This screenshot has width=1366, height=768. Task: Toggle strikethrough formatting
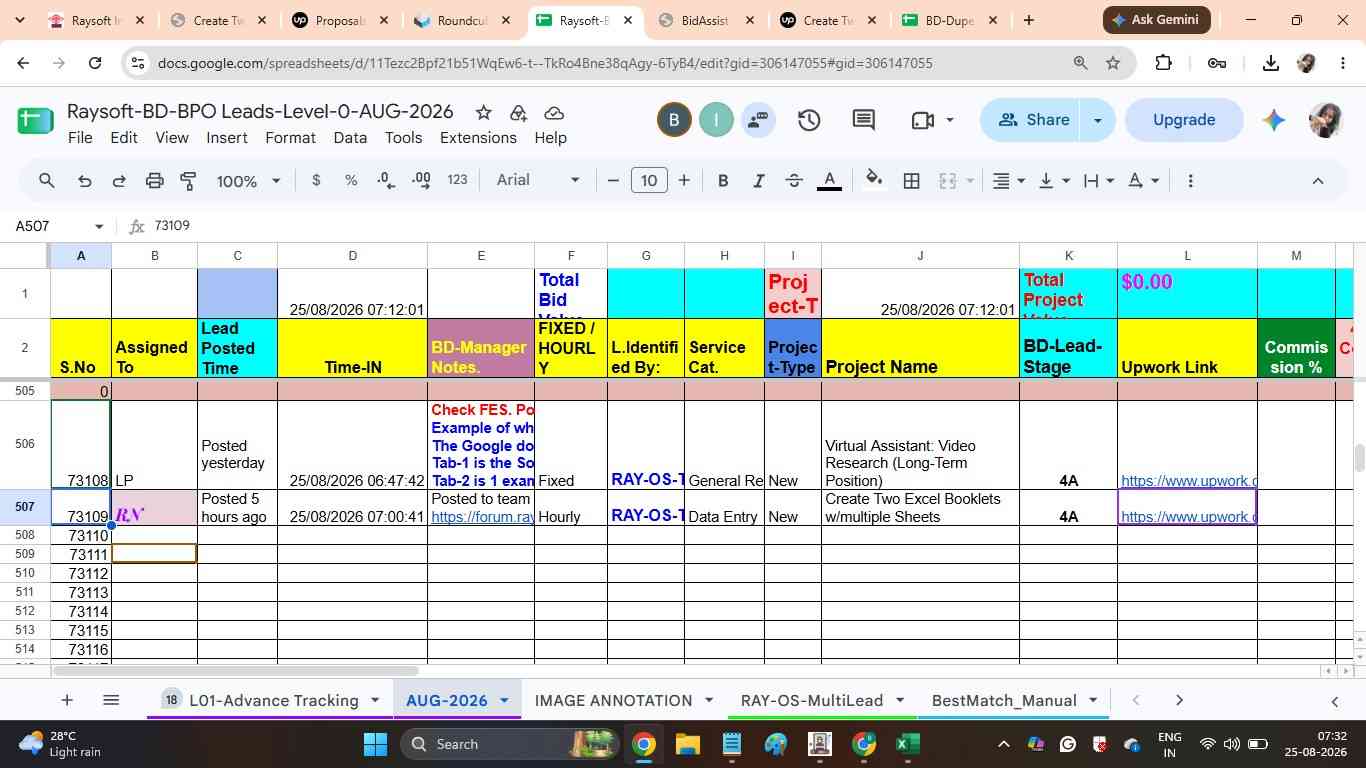794,181
